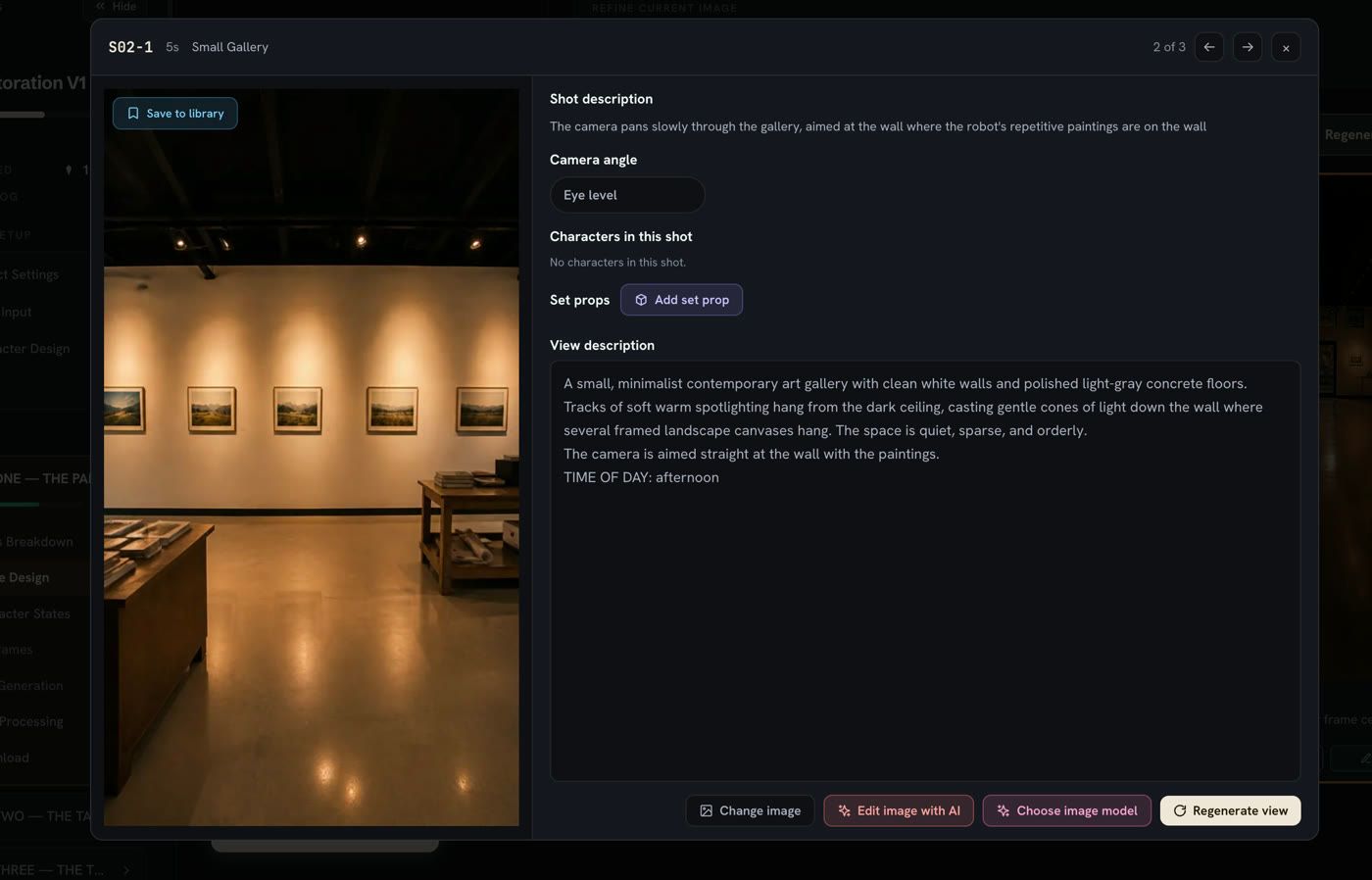
Task: Add a set prop
Action: point(681,300)
